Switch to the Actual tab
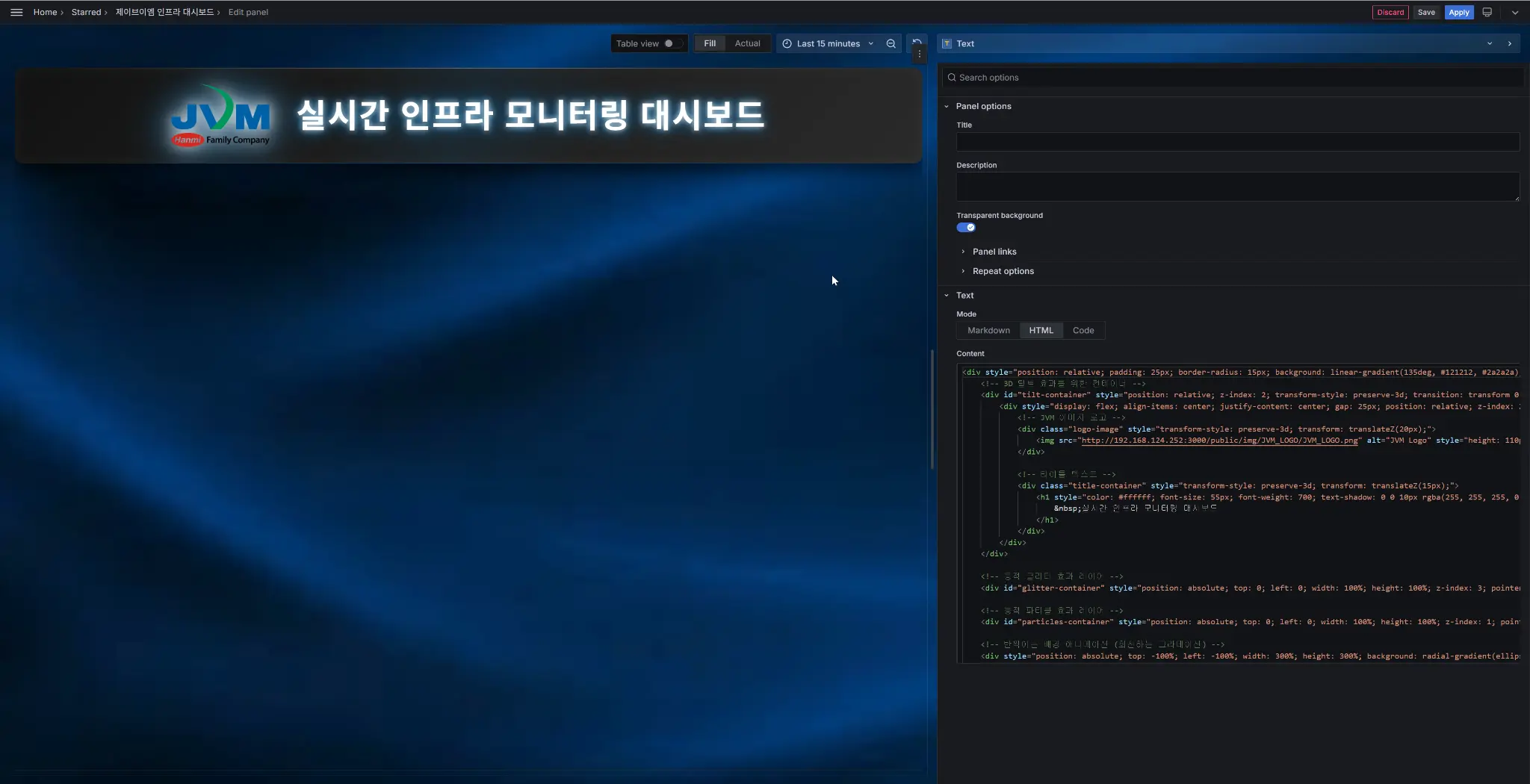Screen dimensions: 1530x784 (x=747, y=43)
